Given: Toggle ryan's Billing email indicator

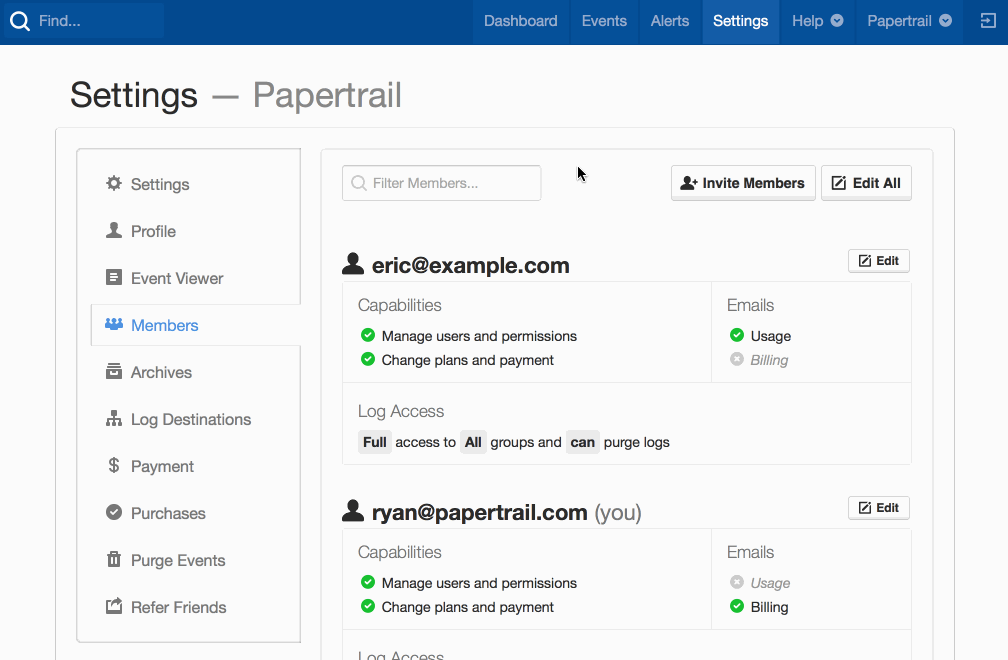Looking at the screenshot, I should point(737,605).
